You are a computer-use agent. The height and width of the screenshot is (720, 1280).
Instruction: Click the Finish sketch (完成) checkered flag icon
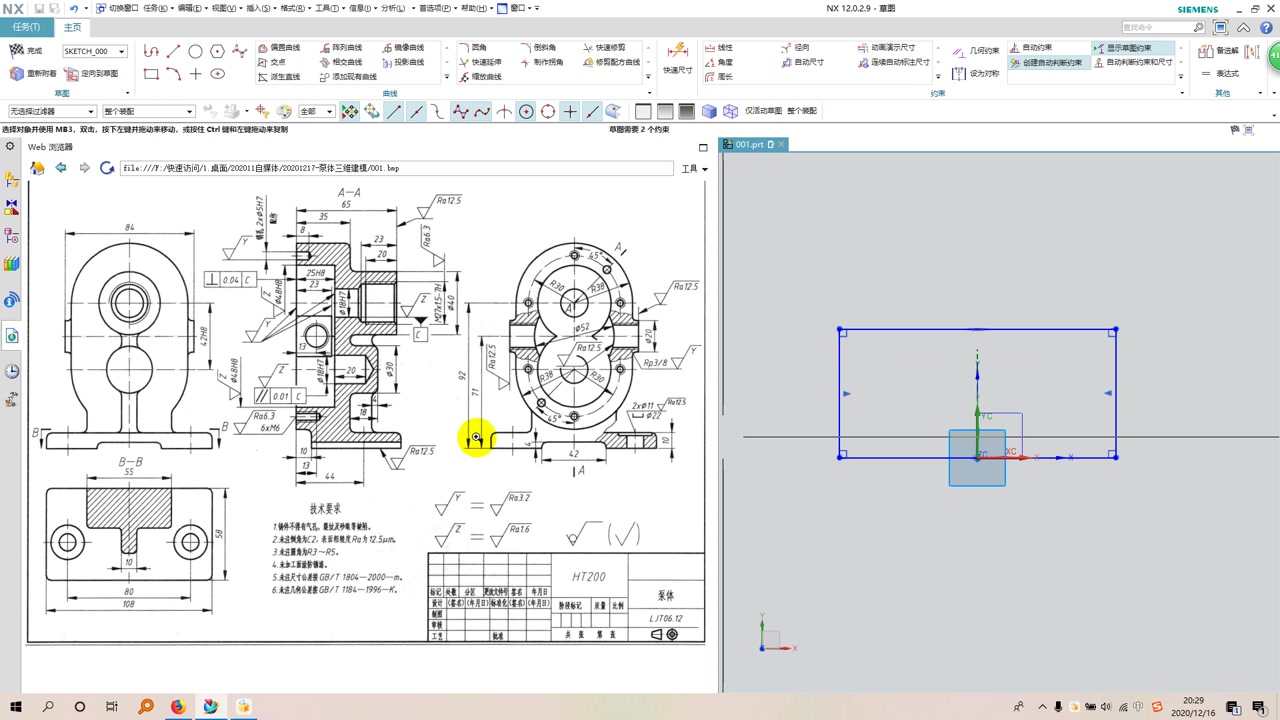pos(16,50)
